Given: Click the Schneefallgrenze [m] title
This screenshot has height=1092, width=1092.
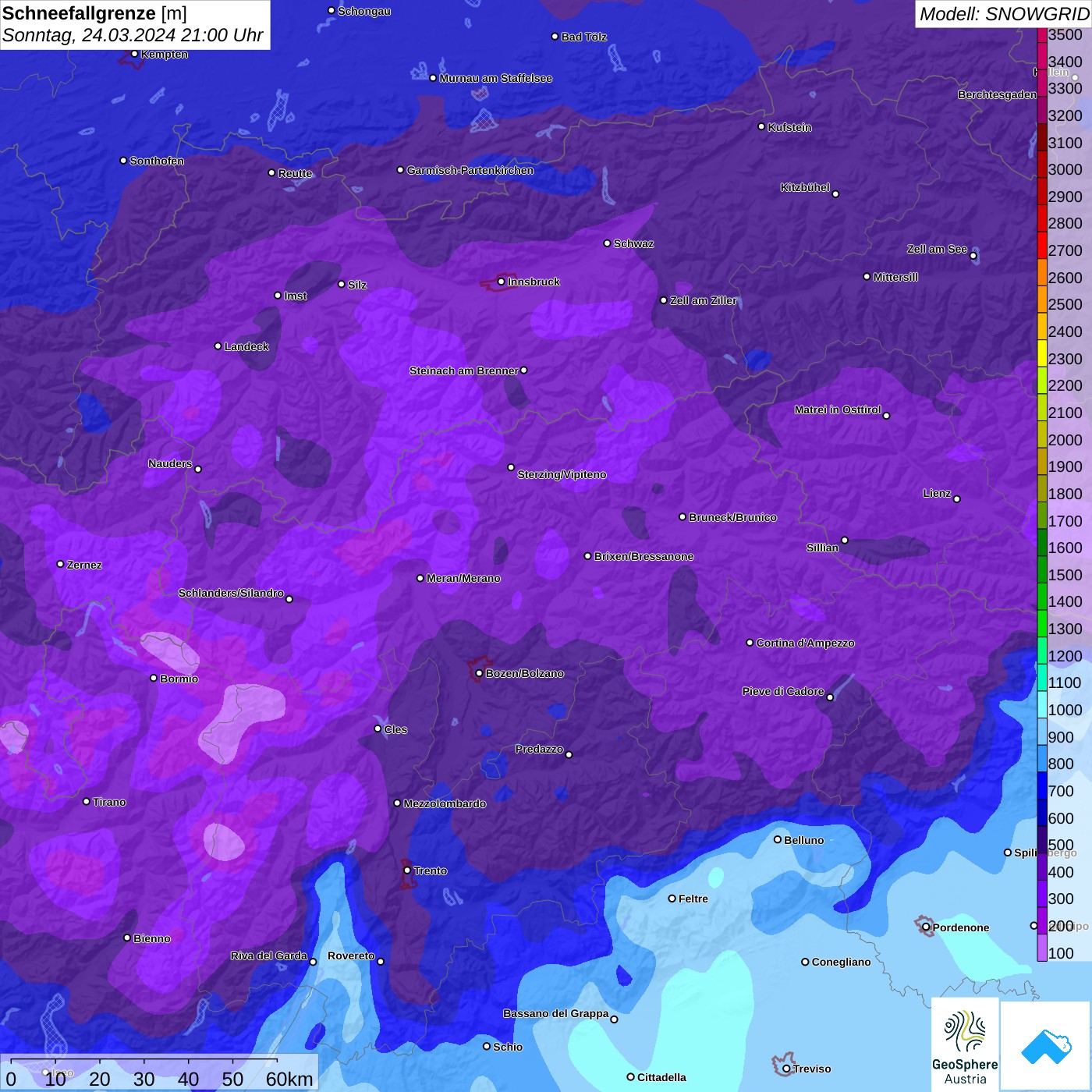Looking at the screenshot, I should click(95, 13).
